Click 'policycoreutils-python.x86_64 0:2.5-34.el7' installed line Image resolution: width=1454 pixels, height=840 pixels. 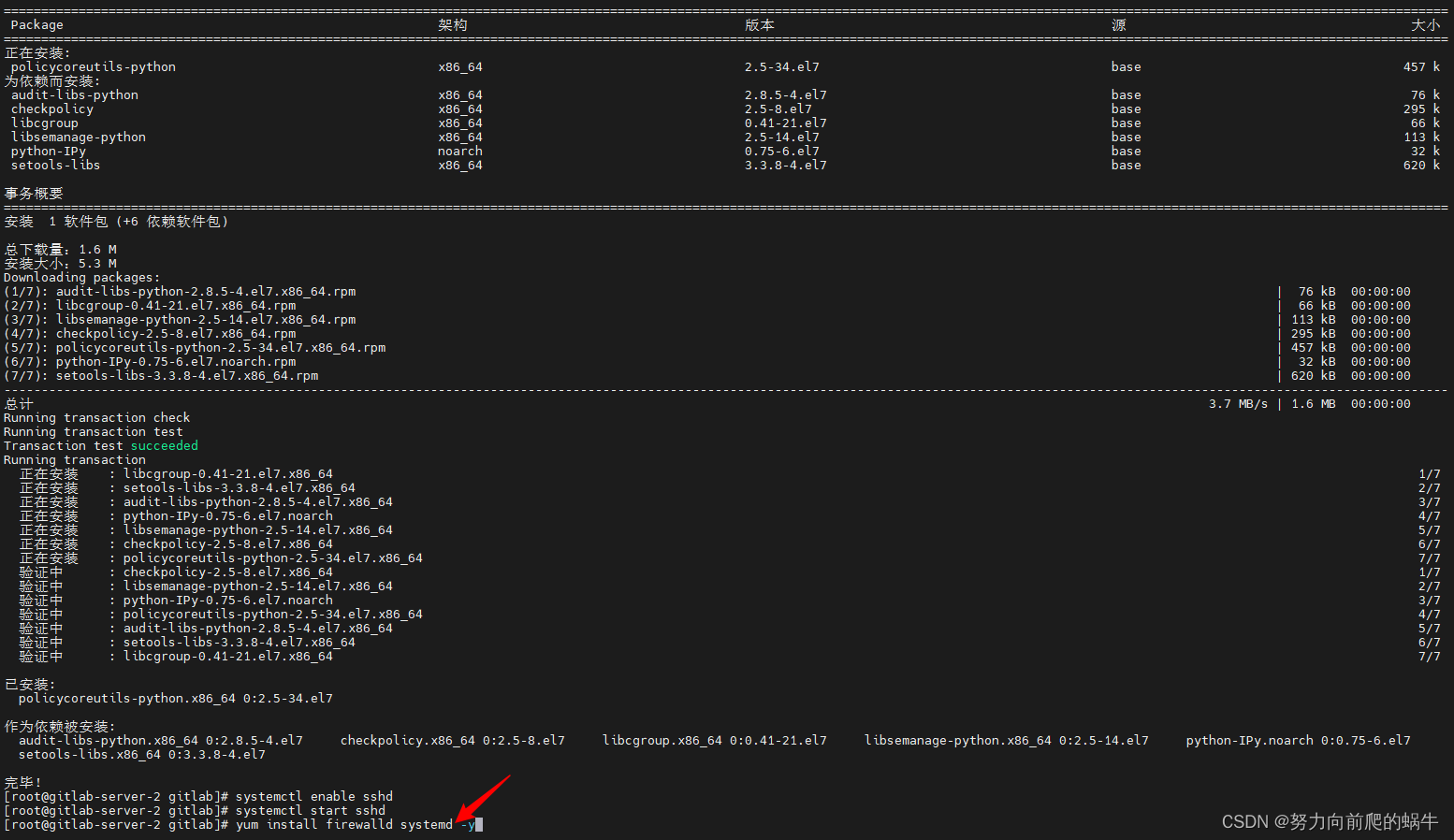click(x=176, y=699)
